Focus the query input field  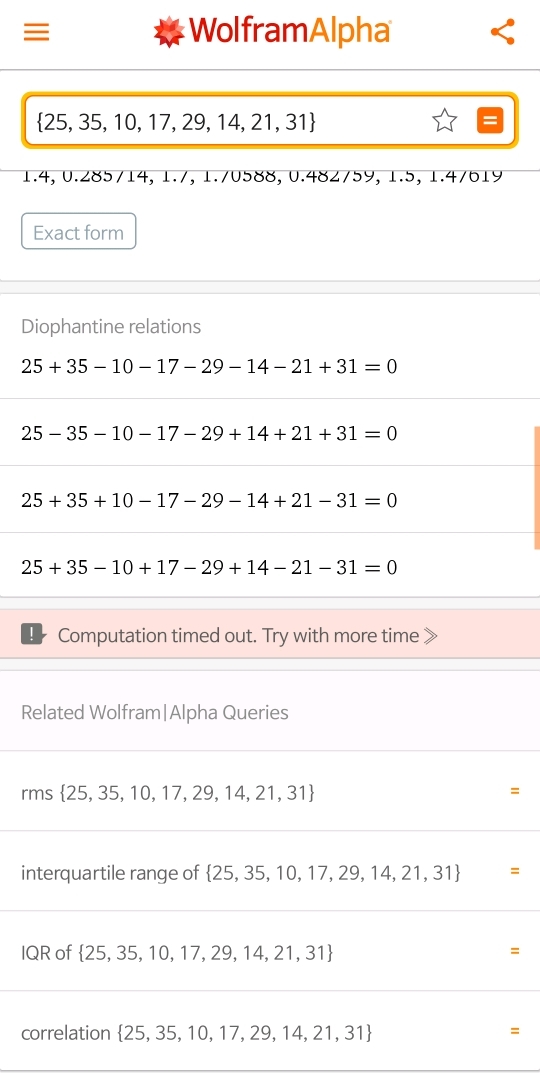point(229,121)
